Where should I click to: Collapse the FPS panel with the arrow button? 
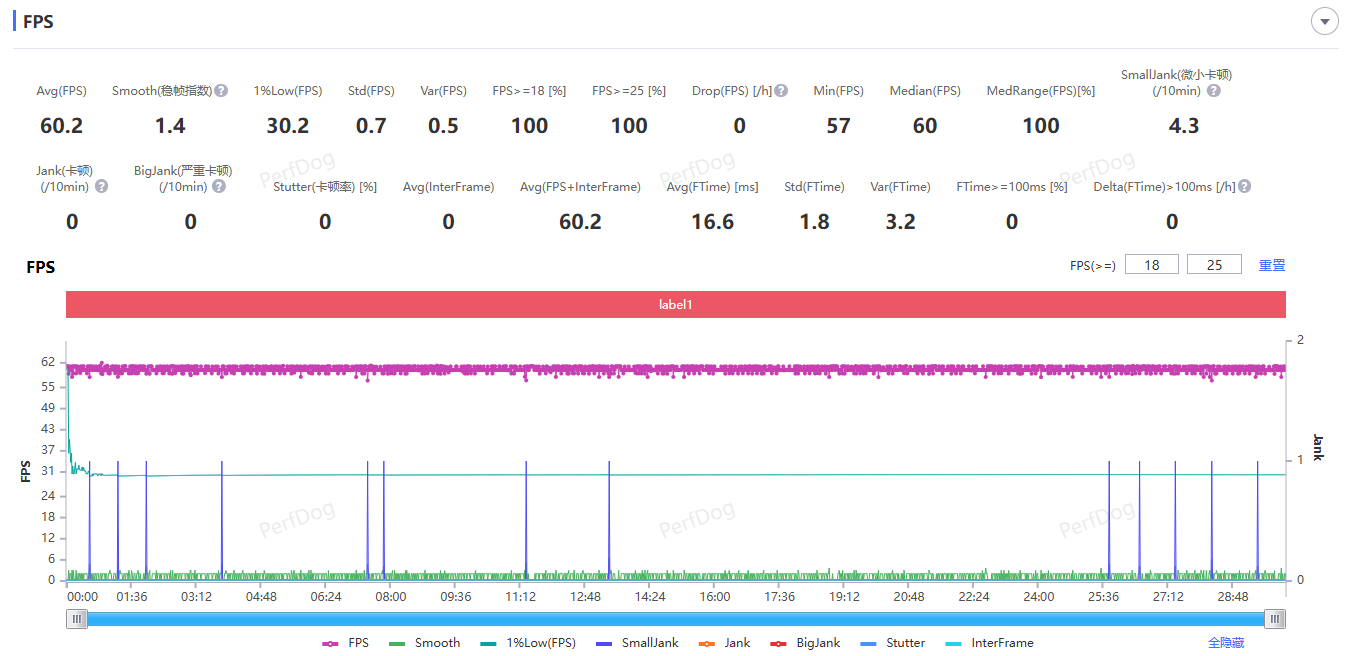[x=1324, y=21]
